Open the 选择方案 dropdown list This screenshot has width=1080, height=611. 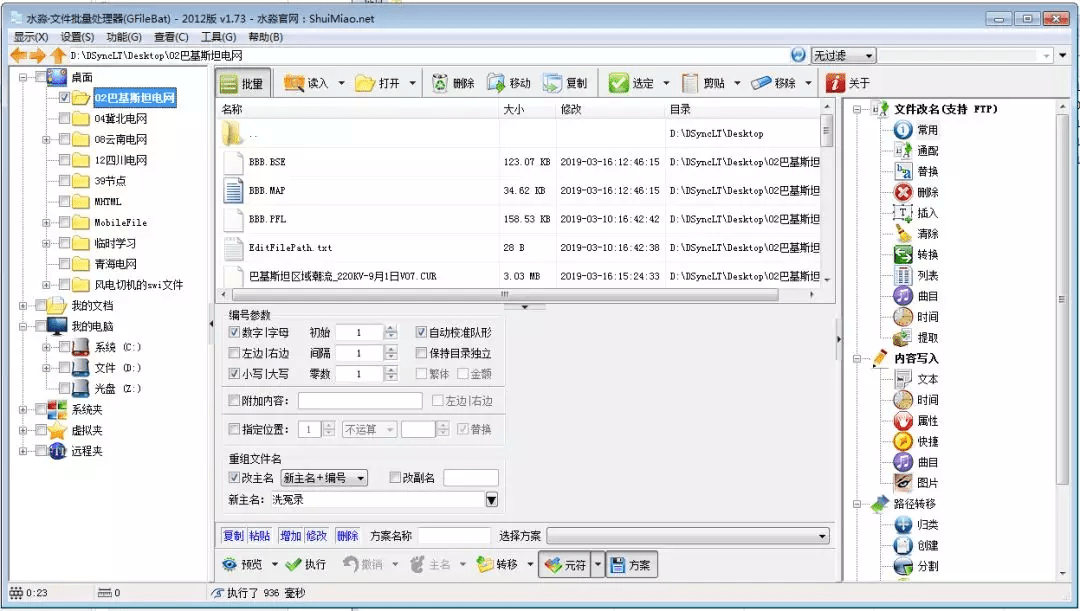(x=823, y=535)
